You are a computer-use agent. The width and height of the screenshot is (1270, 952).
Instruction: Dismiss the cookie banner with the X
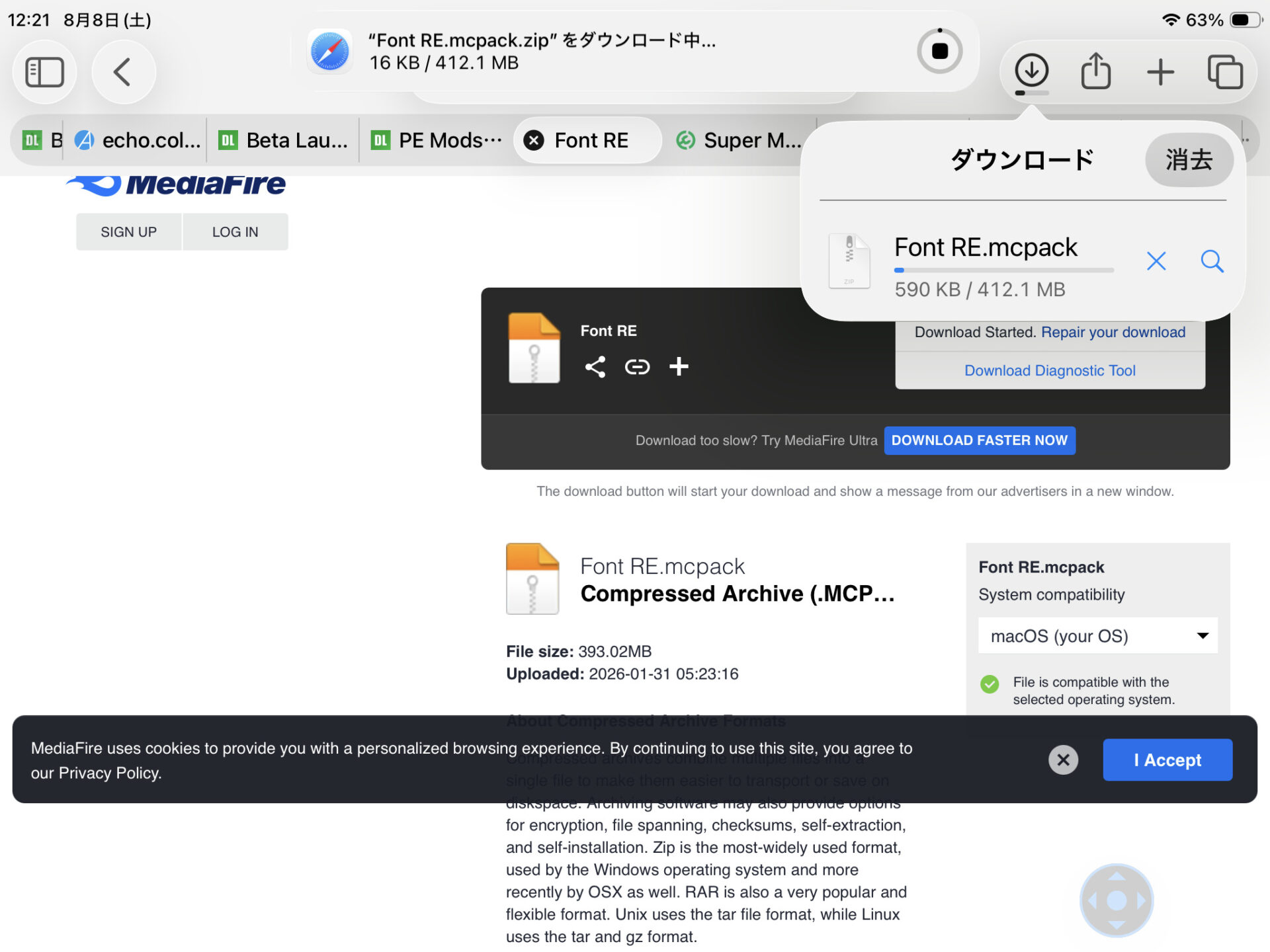click(x=1063, y=760)
